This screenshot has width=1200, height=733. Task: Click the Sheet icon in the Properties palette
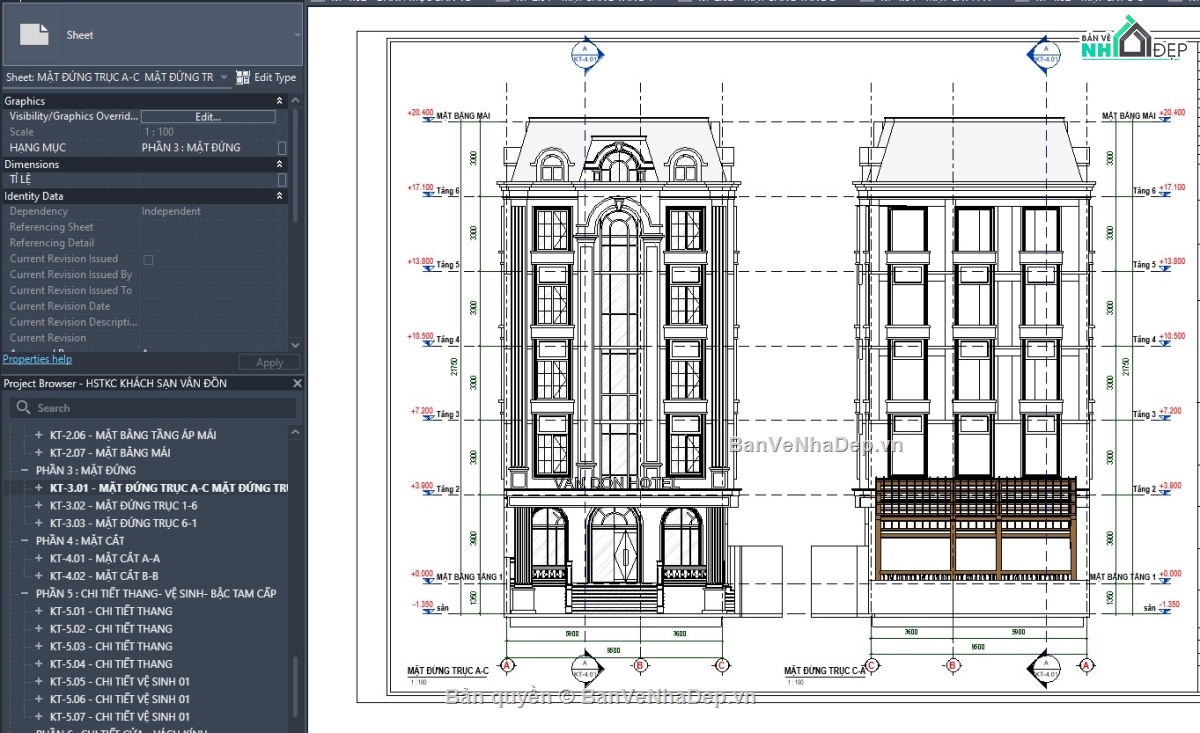click(x=35, y=35)
